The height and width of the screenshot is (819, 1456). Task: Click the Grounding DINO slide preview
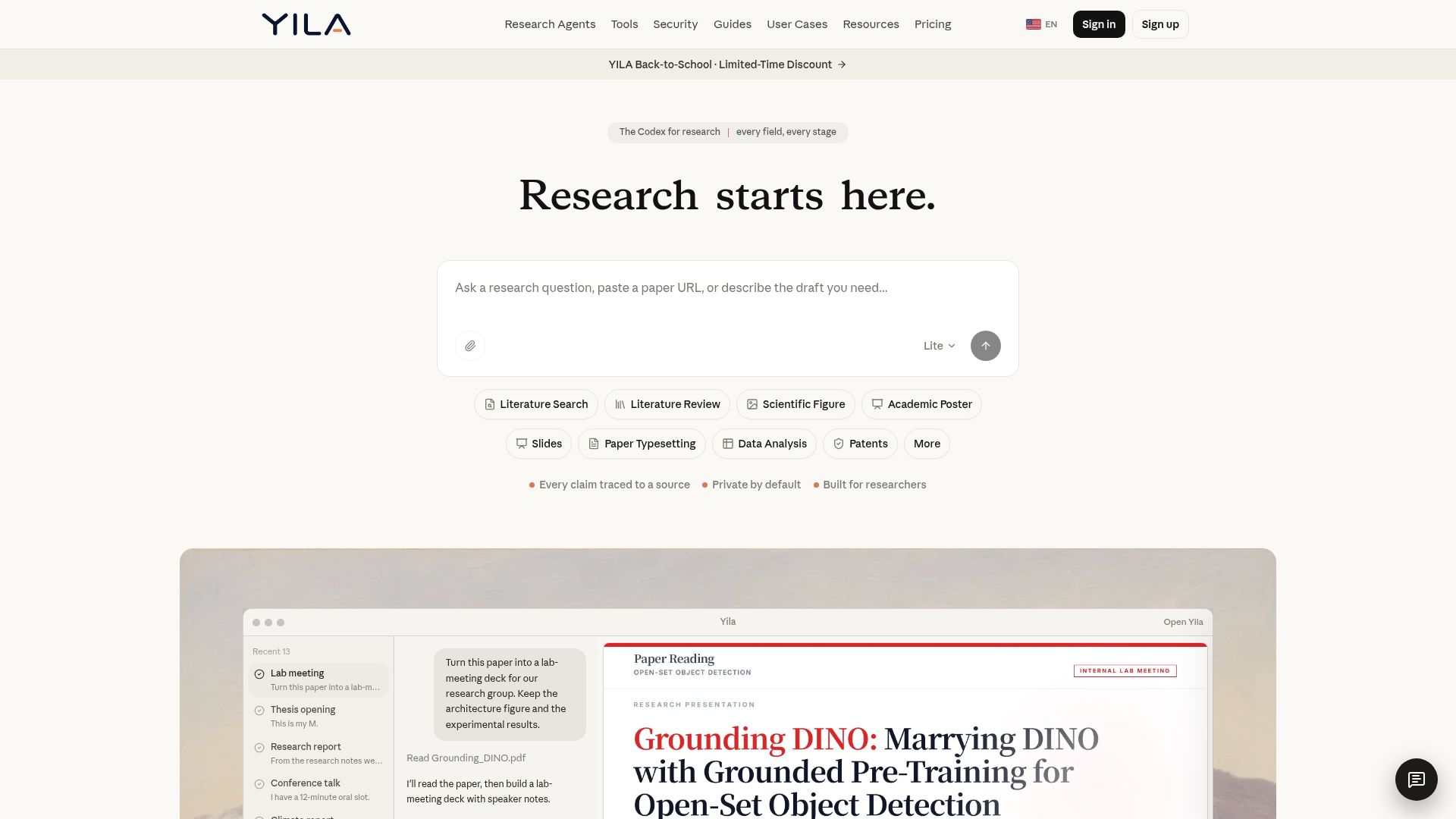905,732
